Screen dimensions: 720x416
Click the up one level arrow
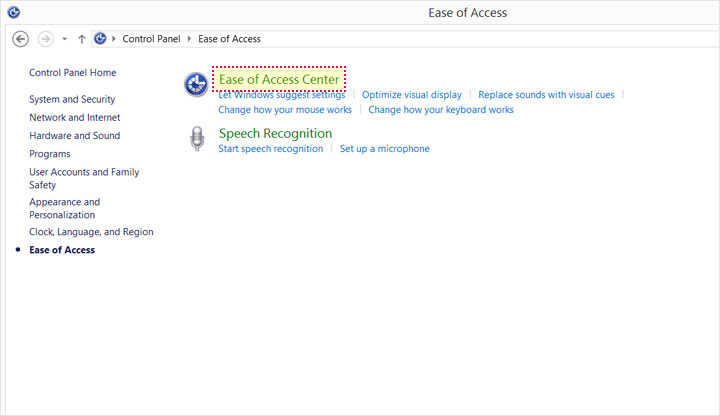pos(81,39)
